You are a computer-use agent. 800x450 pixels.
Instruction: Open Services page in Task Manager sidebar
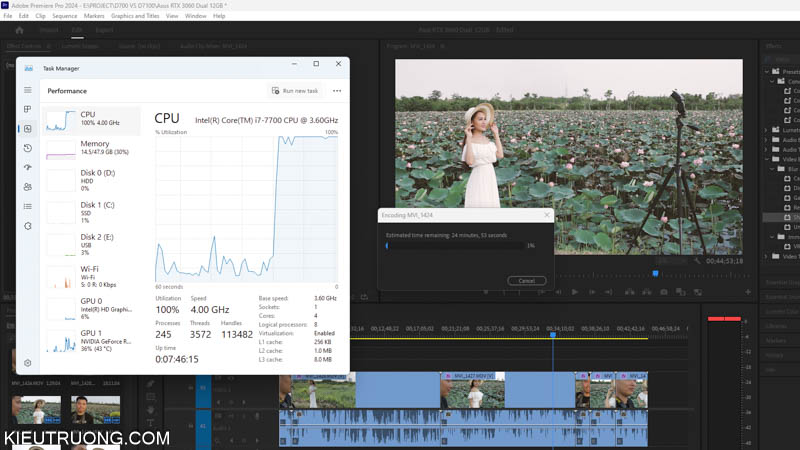click(x=28, y=226)
